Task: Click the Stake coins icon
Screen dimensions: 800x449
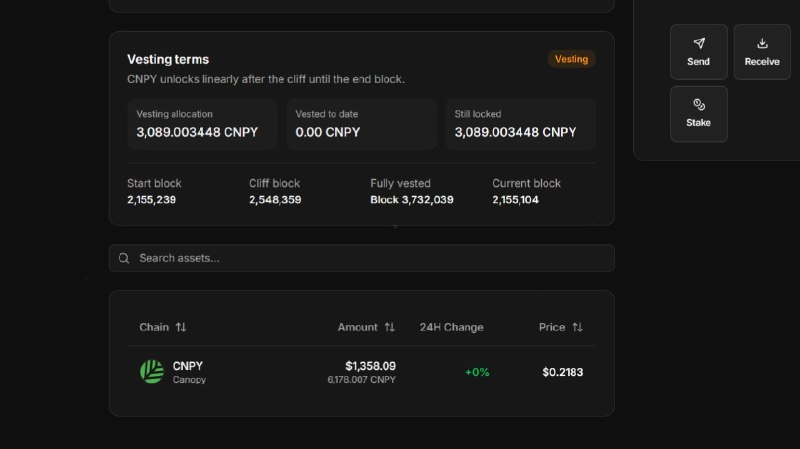Action: [699, 105]
